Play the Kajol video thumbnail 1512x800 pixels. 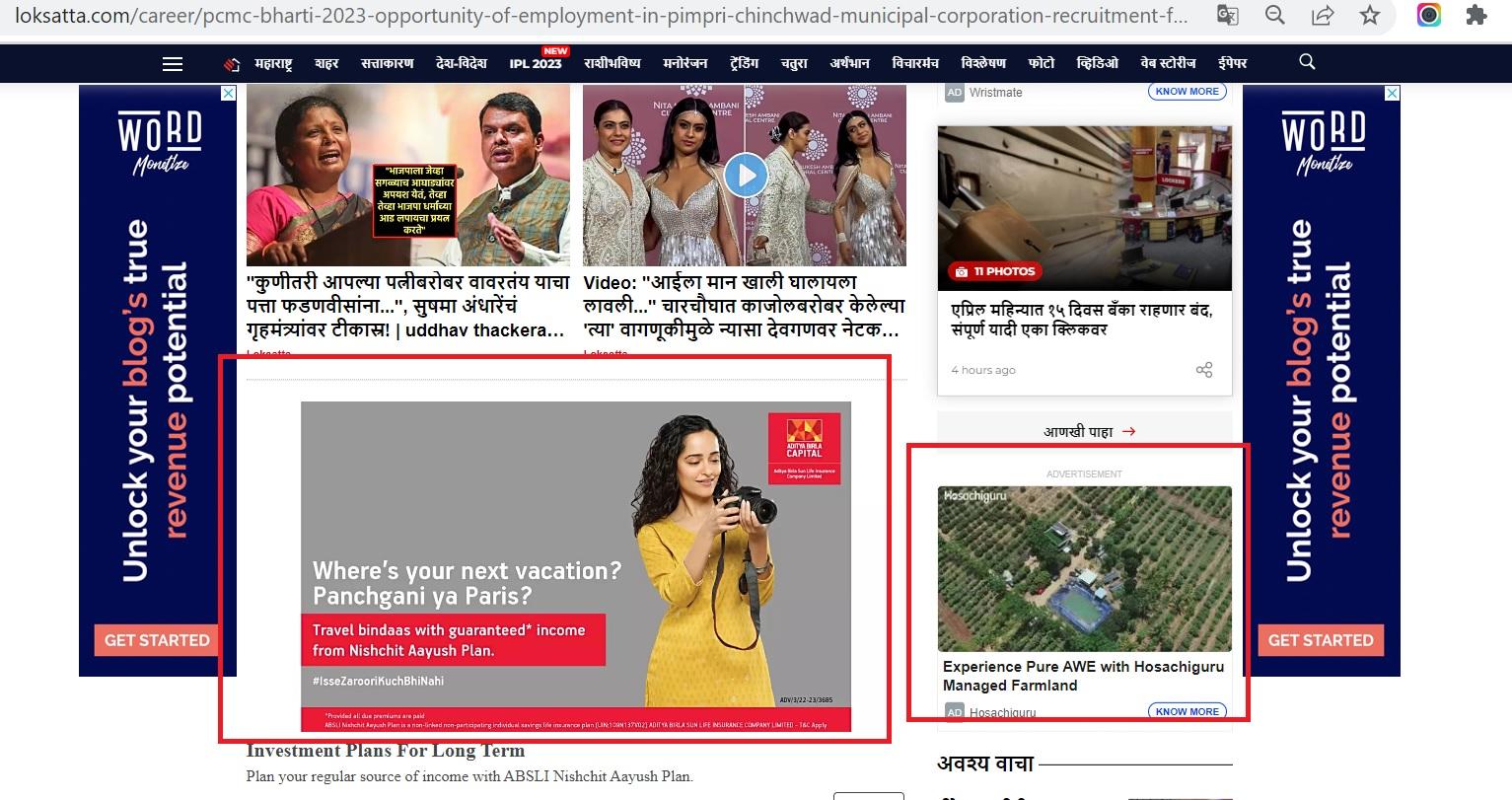[745, 176]
